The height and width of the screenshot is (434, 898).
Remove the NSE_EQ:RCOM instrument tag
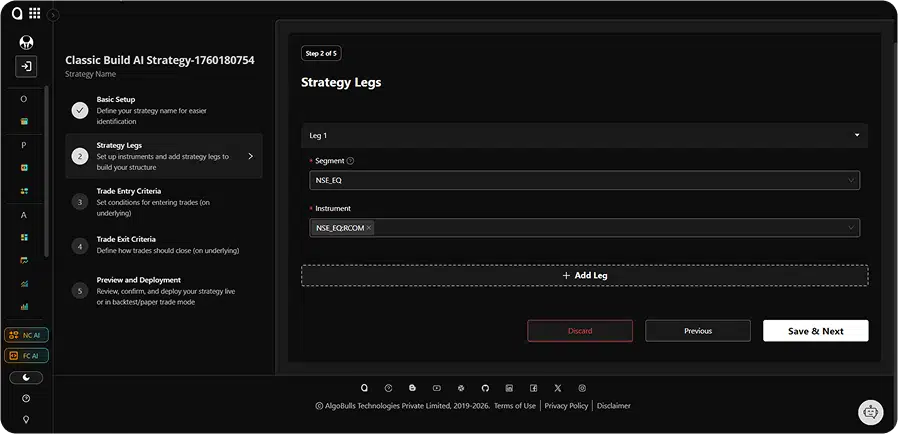369,228
